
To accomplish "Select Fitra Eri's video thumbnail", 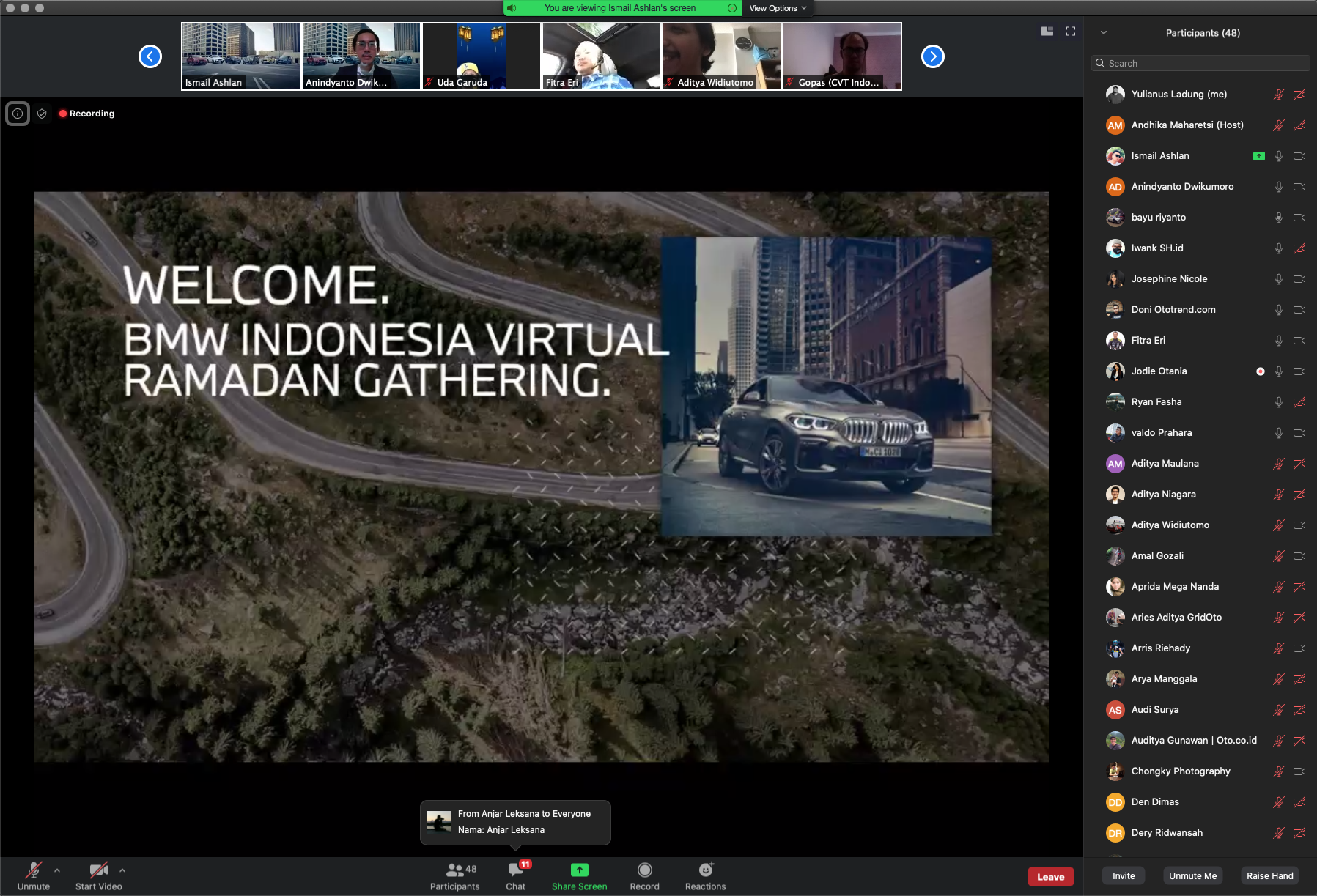I will (601, 56).
